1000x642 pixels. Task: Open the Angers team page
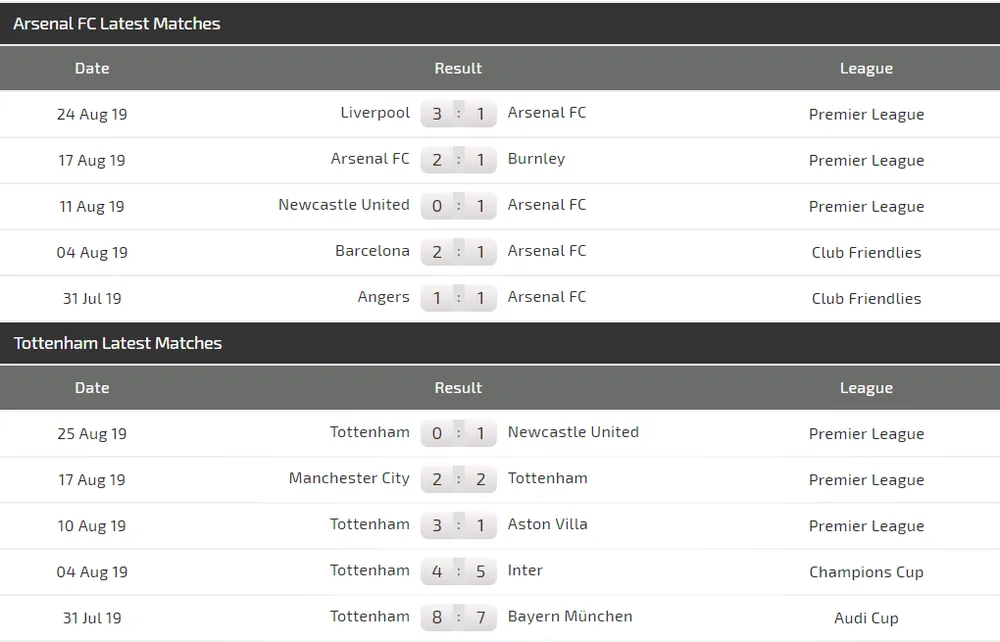click(x=384, y=297)
